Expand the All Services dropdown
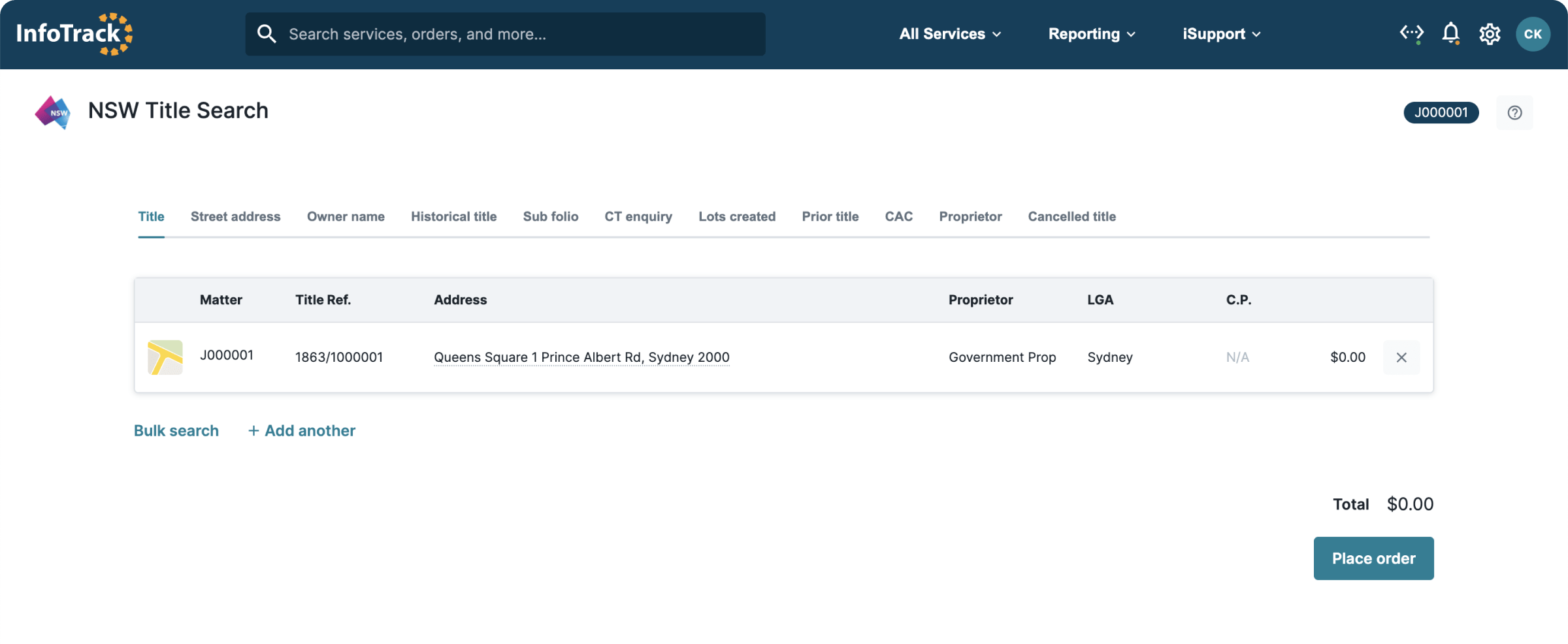 coord(950,34)
